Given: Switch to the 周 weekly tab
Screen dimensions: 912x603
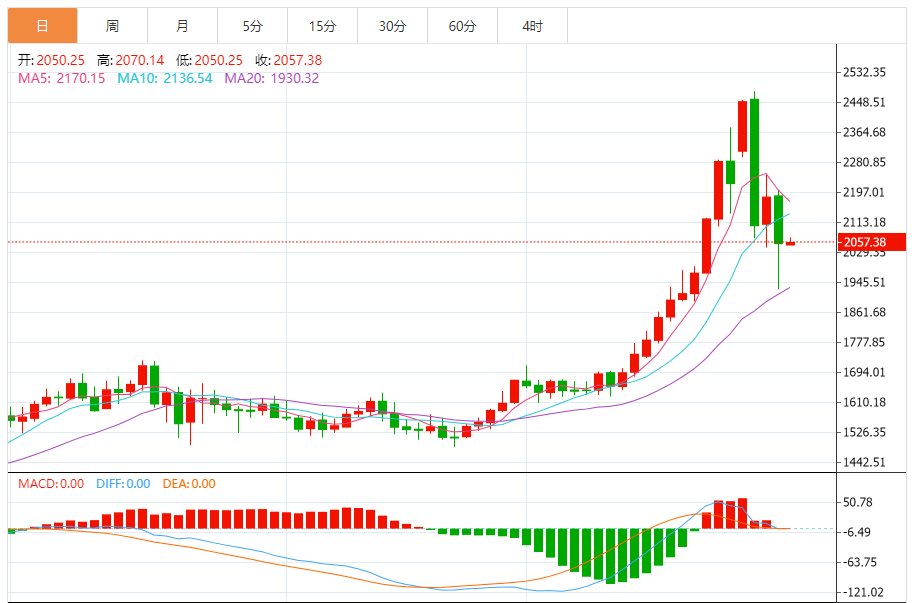Looking at the screenshot, I should click(x=112, y=26).
